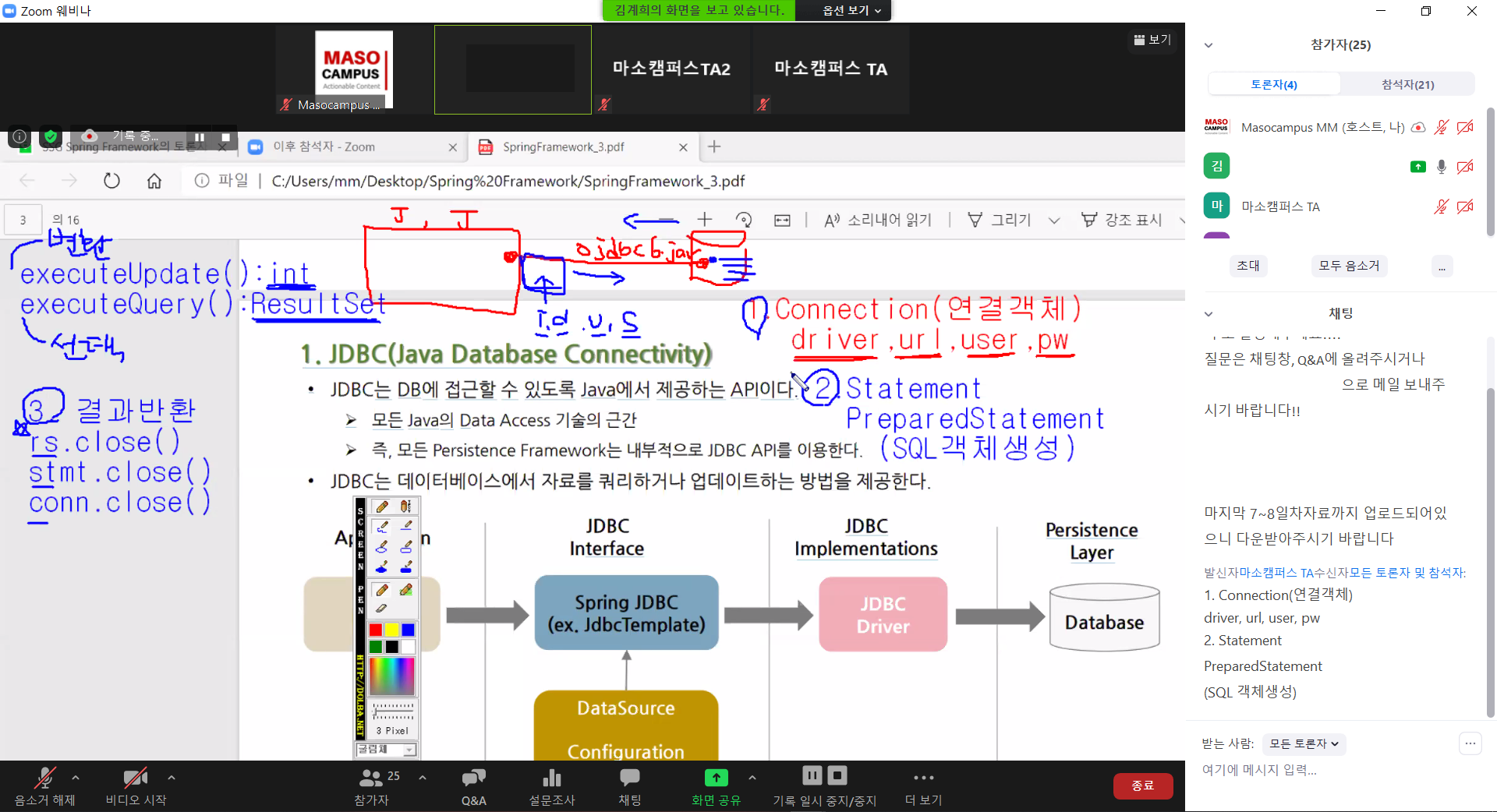
Task: Switch to SpringFramework_3.pdf browser tab
Action: pyautogui.click(x=563, y=147)
